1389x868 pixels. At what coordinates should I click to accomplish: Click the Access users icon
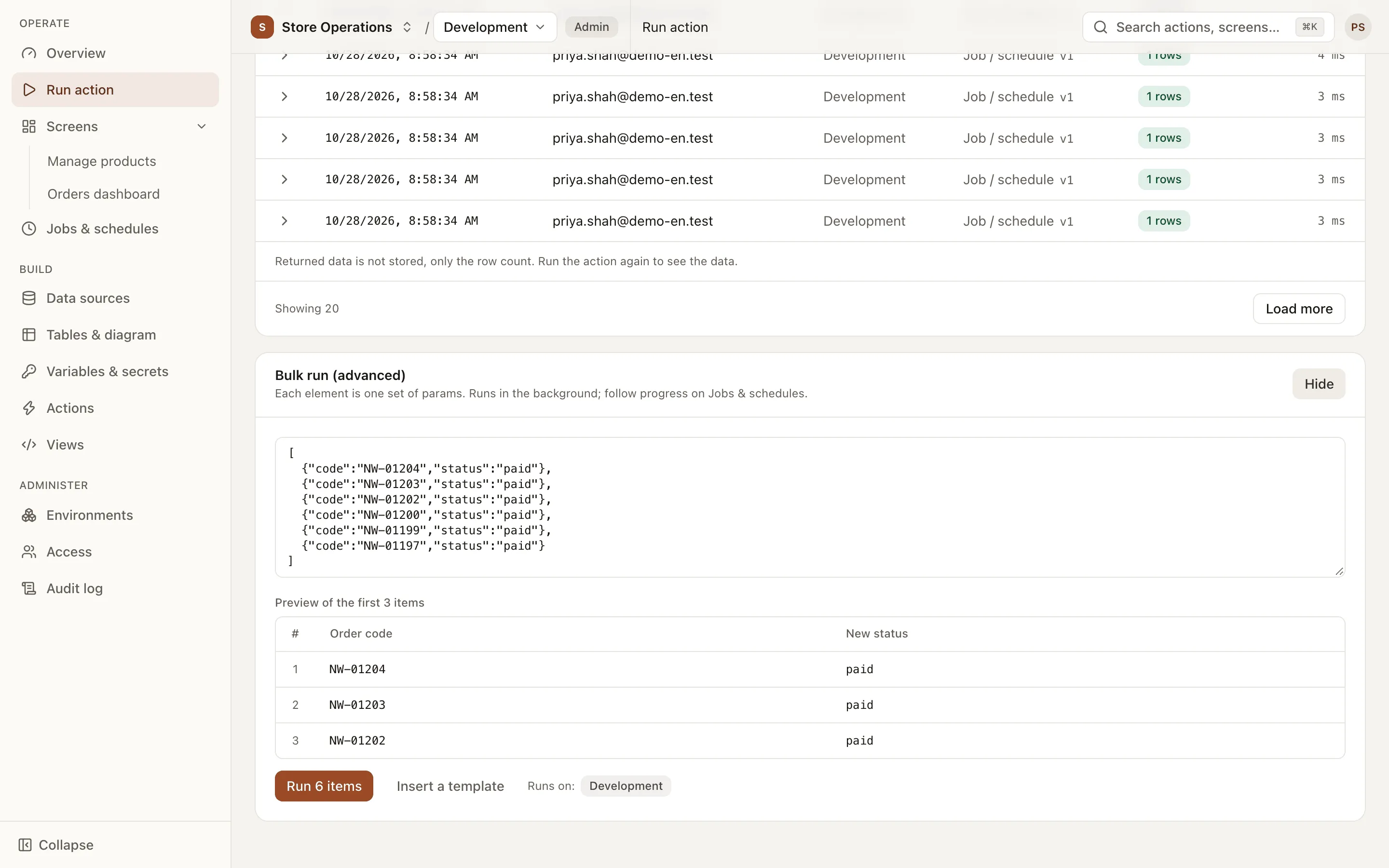pos(29,552)
